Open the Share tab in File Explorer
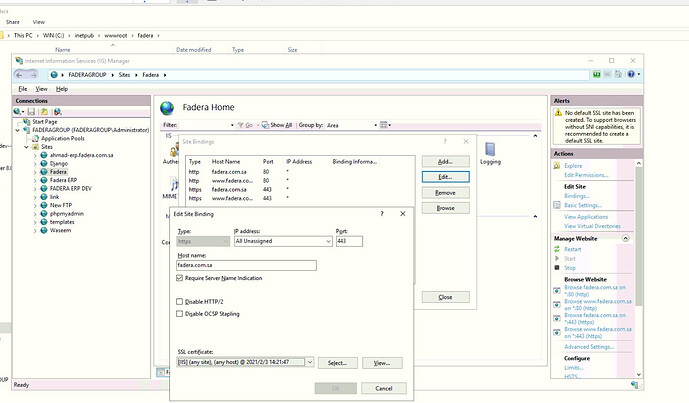Screen dimensions: 689x403 [13, 22]
